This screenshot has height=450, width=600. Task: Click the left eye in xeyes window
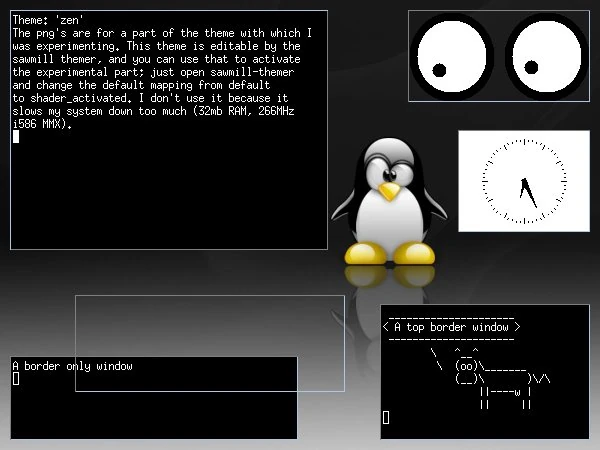[452, 56]
